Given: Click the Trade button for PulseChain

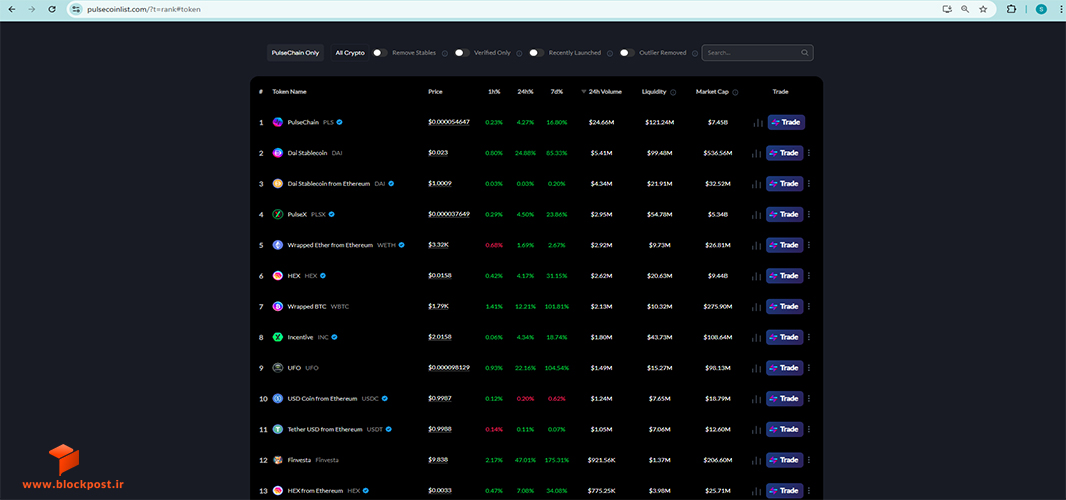Looking at the screenshot, I should (787, 122).
